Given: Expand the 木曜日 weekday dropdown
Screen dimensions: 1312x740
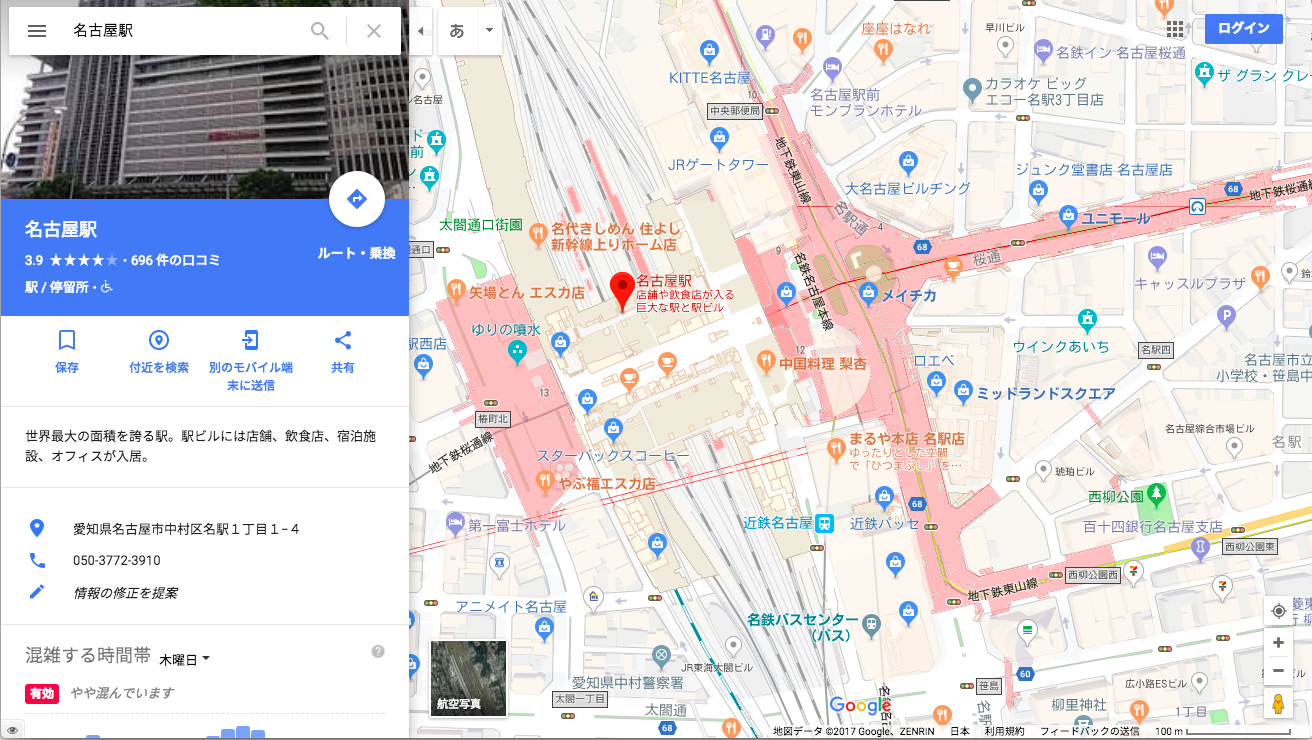Looking at the screenshot, I should coord(185,659).
